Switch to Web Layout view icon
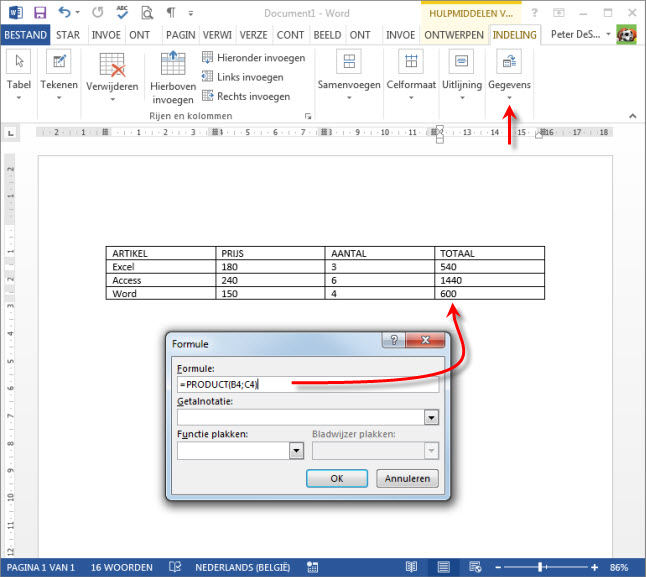Image resolution: width=646 pixels, height=577 pixels. 475,567
